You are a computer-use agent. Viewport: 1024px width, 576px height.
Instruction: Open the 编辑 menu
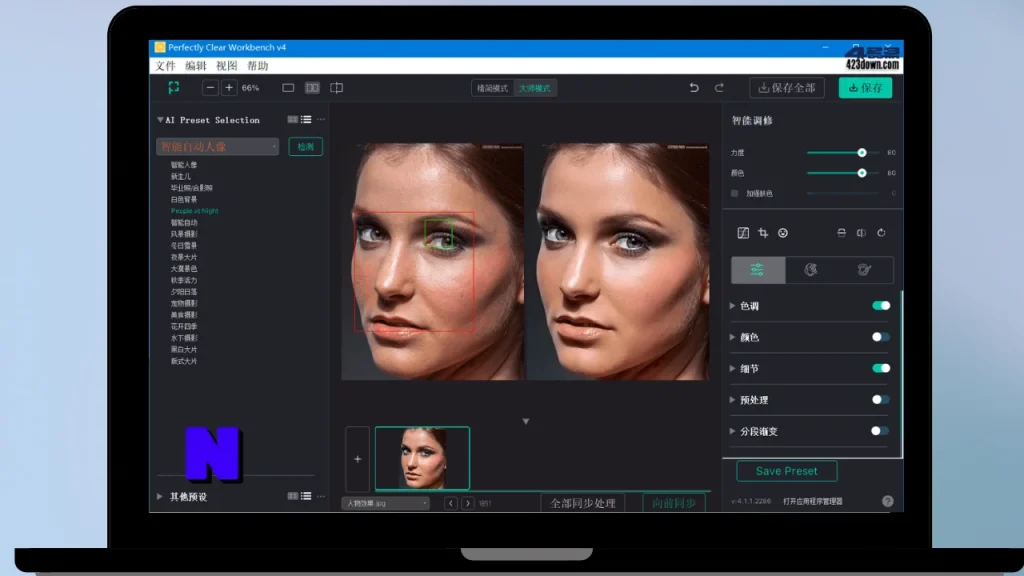pyautogui.click(x=195, y=66)
